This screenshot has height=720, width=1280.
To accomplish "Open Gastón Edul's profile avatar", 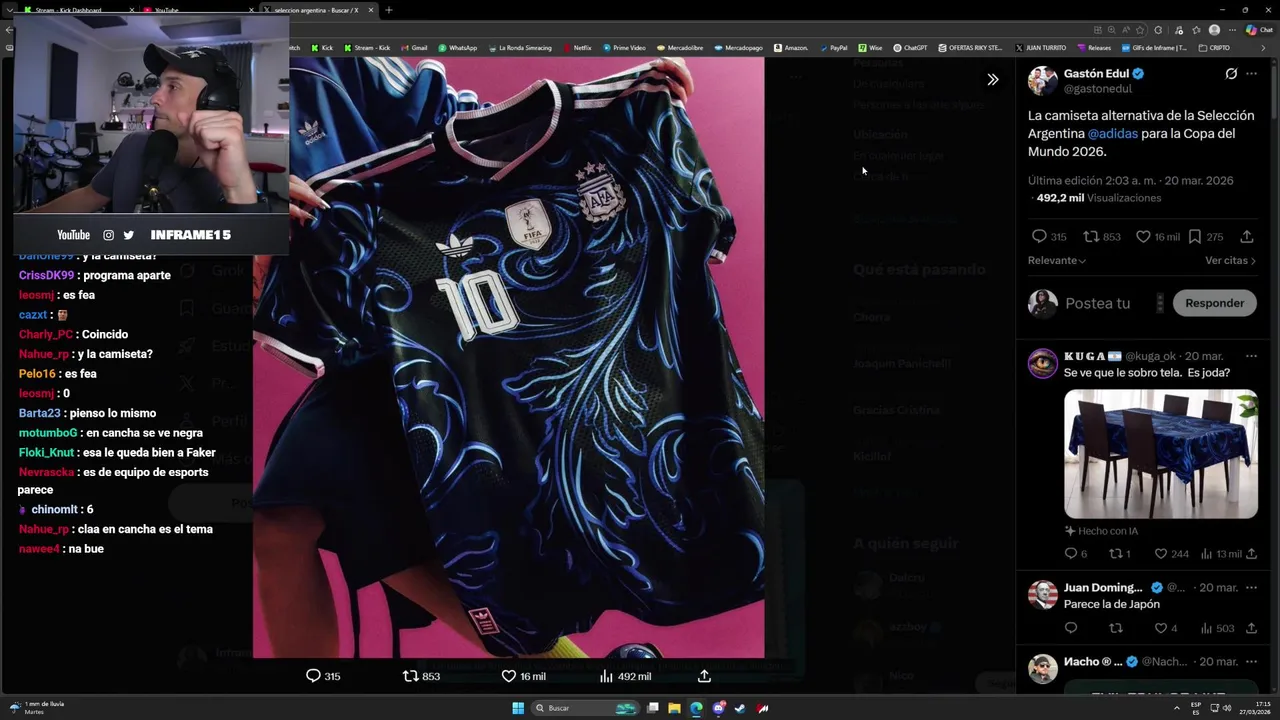I will point(1043,81).
